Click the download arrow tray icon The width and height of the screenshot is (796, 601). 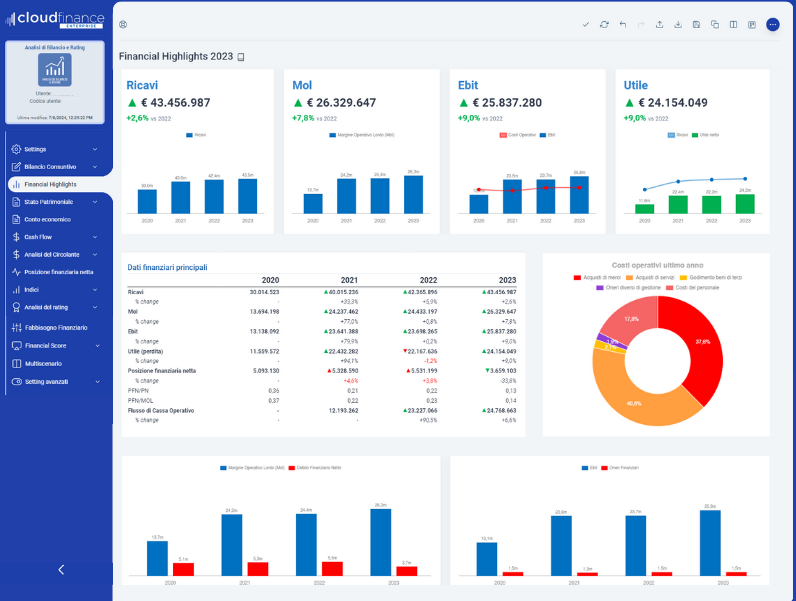pyautogui.click(x=678, y=24)
